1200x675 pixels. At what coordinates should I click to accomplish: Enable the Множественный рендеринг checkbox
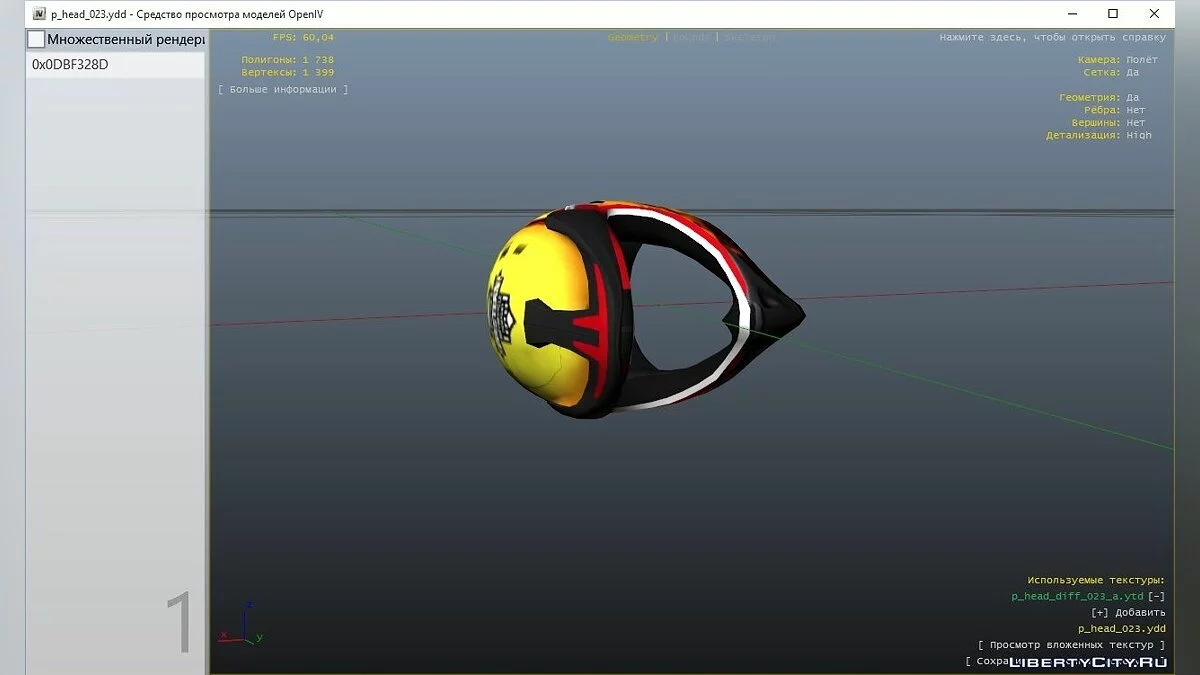36,40
